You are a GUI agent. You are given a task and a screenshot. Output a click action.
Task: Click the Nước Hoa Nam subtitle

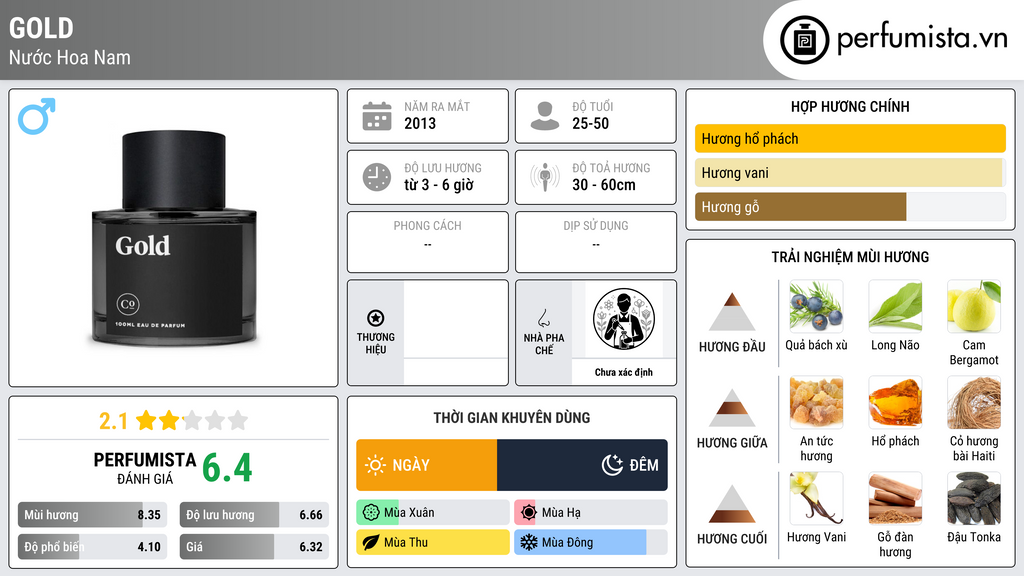[x=70, y=57]
